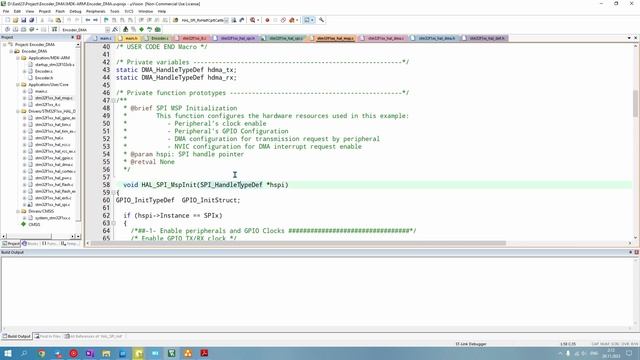Open Manage Run-Time Environment green diamond icon

coord(141,29)
